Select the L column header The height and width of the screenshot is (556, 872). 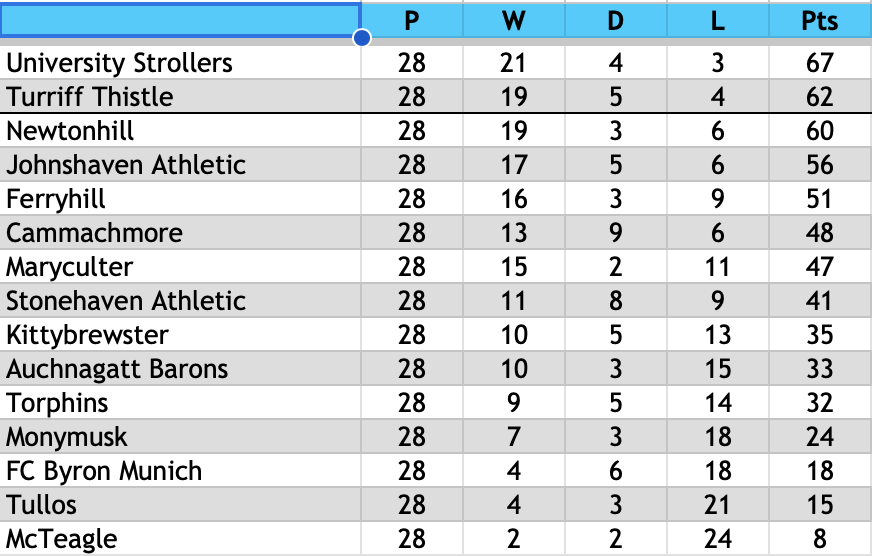(x=717, y=21)
